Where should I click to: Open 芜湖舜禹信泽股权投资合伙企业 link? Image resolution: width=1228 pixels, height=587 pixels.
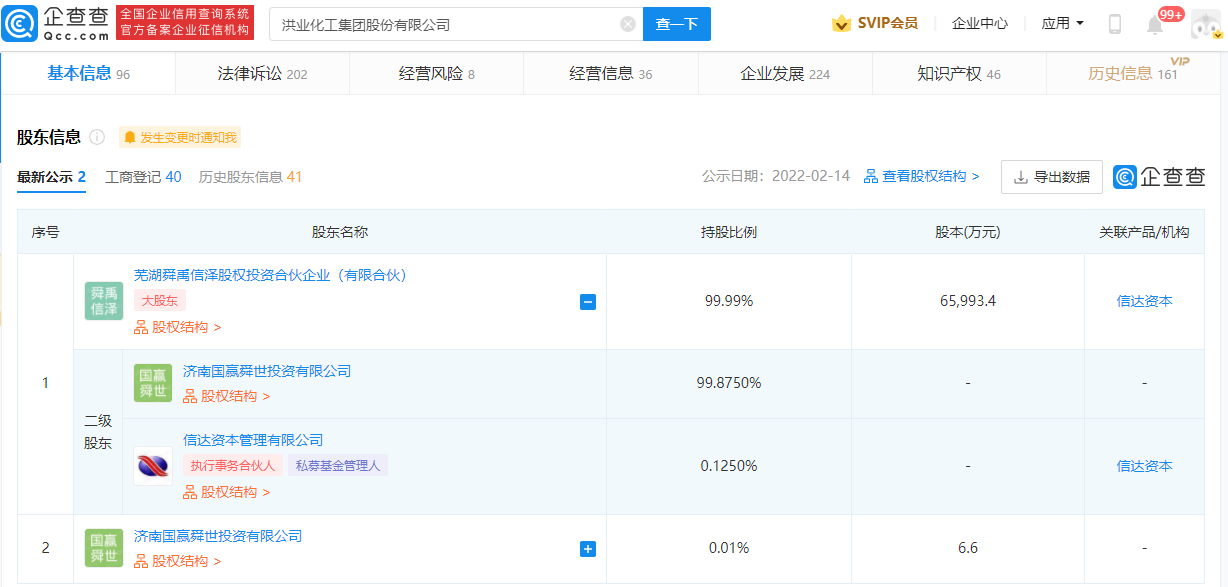270,275
